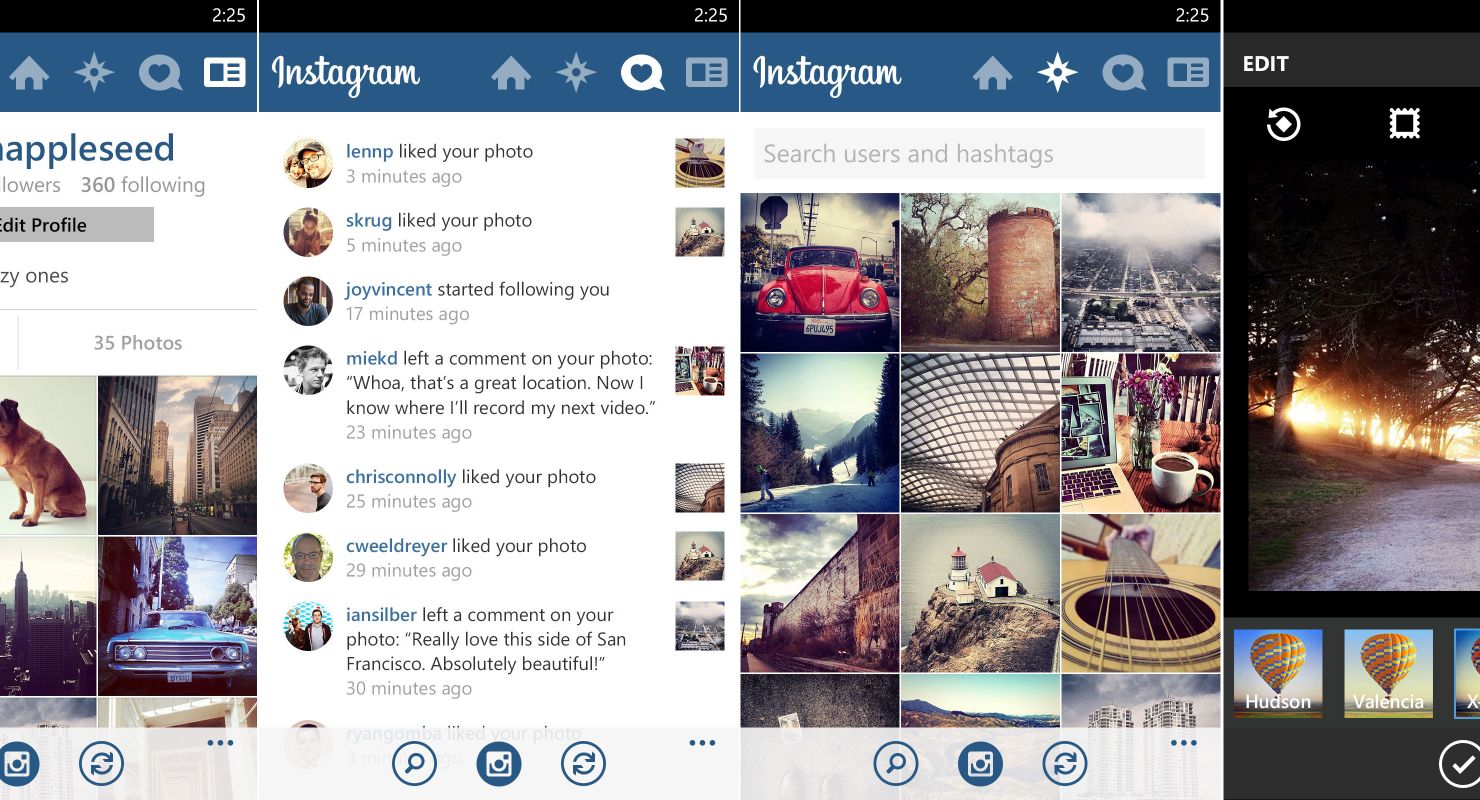Tap the magnifier search icon on the activity screen
The height and width of the screenshot is (800, 1480).
pos(414,765)
